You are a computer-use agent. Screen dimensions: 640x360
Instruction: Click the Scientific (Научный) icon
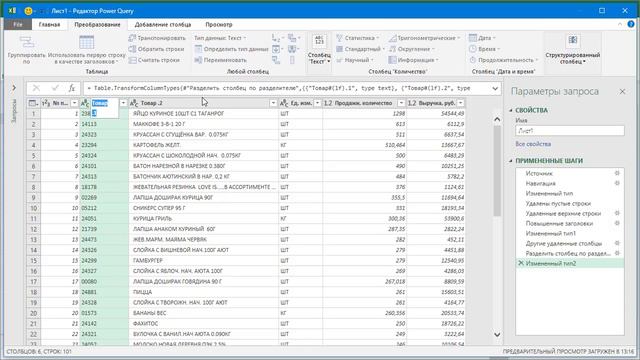click(x=340, y=60)
